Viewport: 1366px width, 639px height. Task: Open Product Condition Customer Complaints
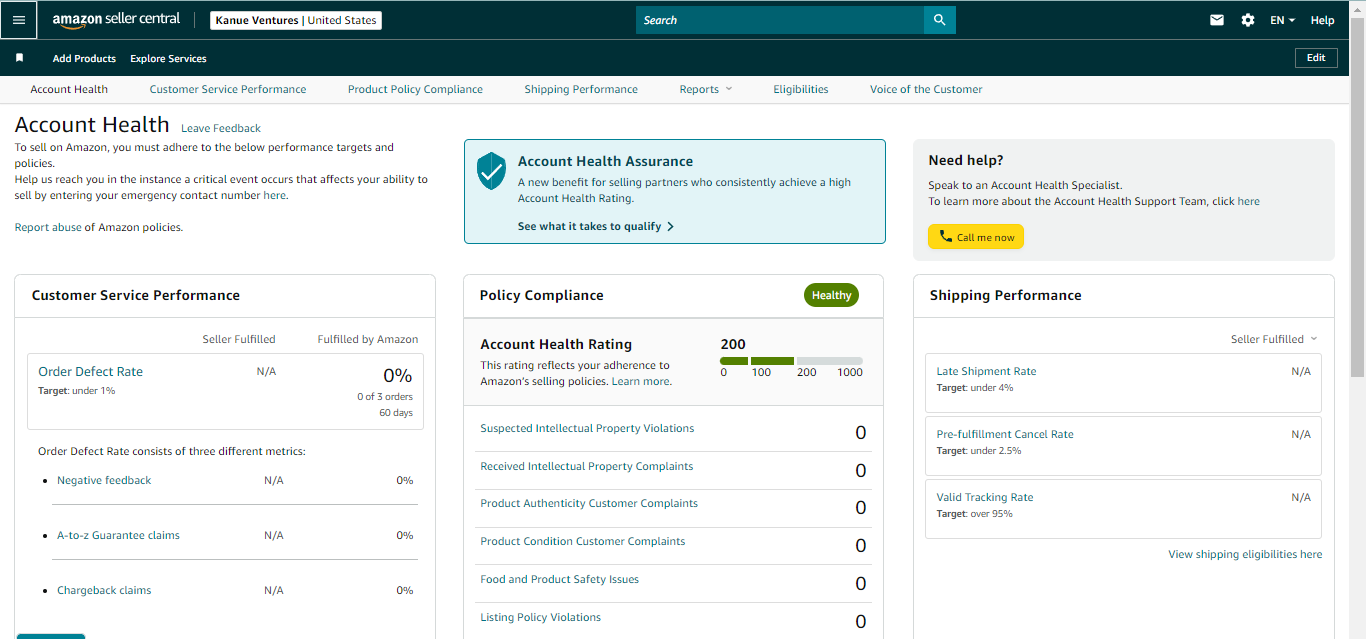(x=583, y=541)
